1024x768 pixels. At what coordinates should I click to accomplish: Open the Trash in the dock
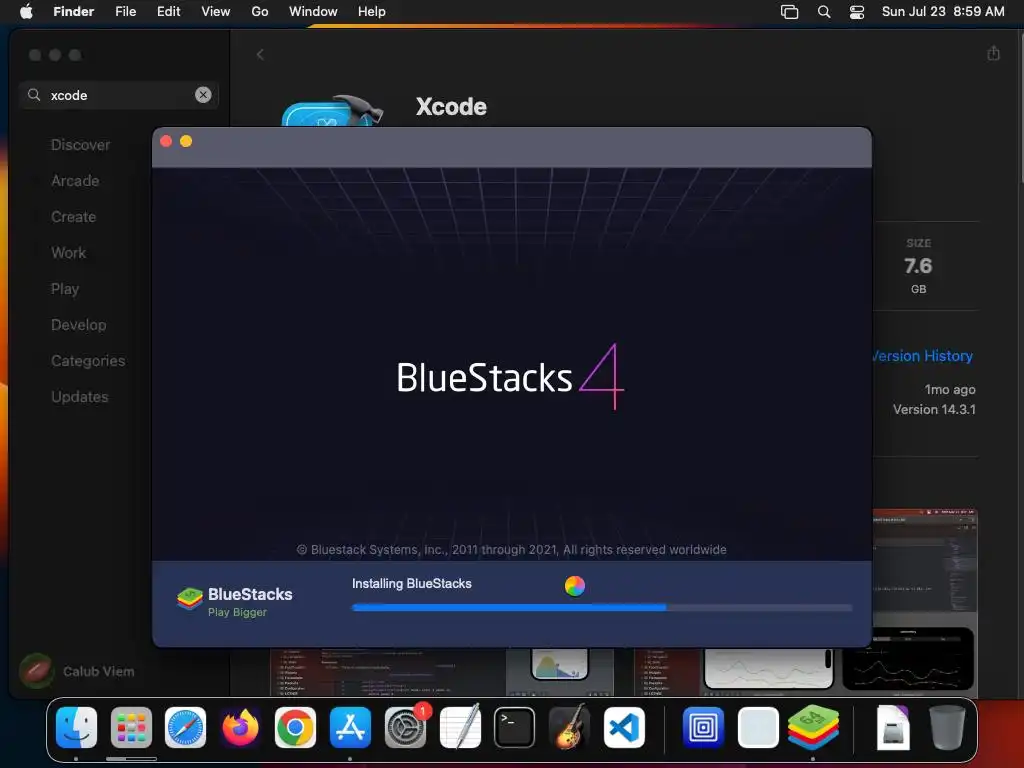(947, 728)
